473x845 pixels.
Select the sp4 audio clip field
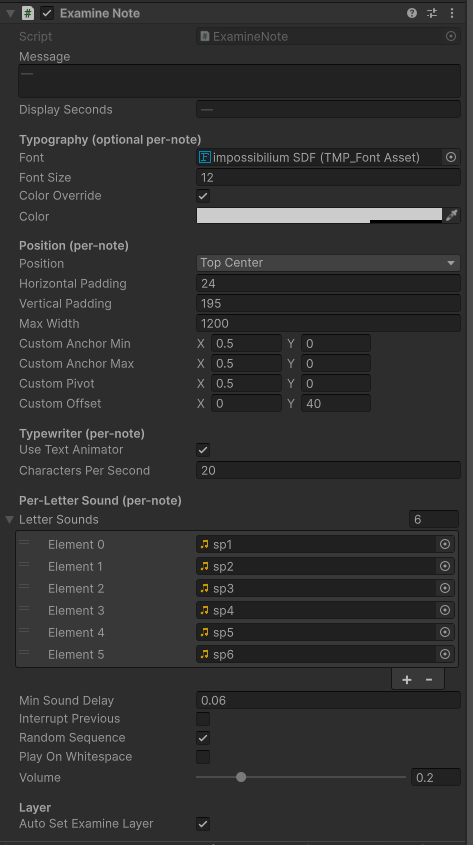316,611
